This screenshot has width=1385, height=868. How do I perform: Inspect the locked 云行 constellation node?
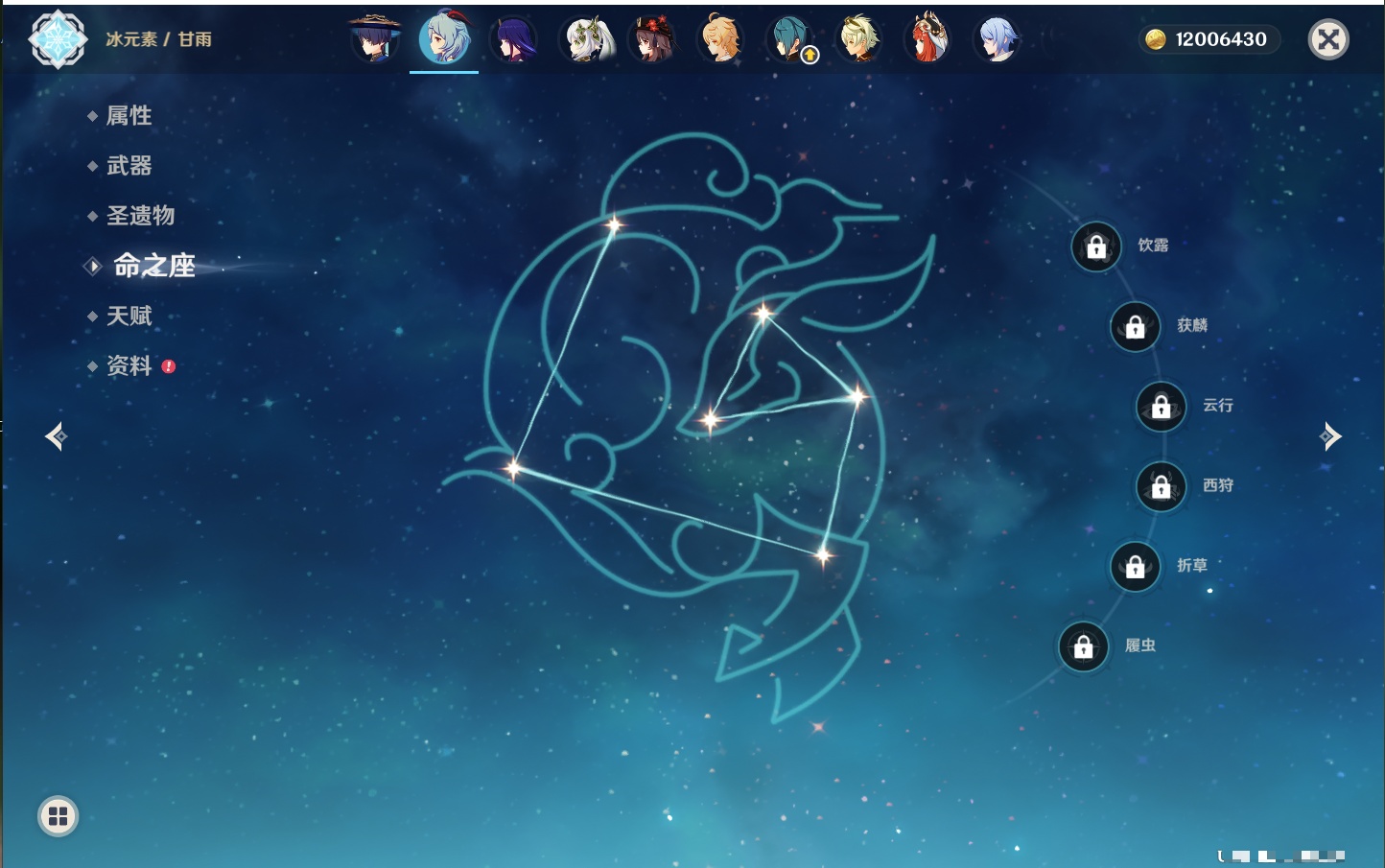click(x=1161, y=408)
